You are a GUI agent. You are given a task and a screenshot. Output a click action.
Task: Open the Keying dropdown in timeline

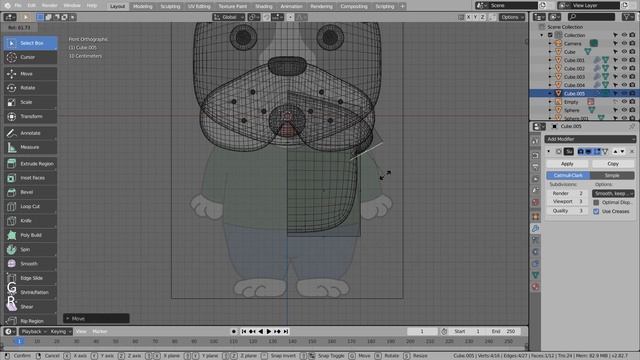pyautogui.click(x=61, y=331)
